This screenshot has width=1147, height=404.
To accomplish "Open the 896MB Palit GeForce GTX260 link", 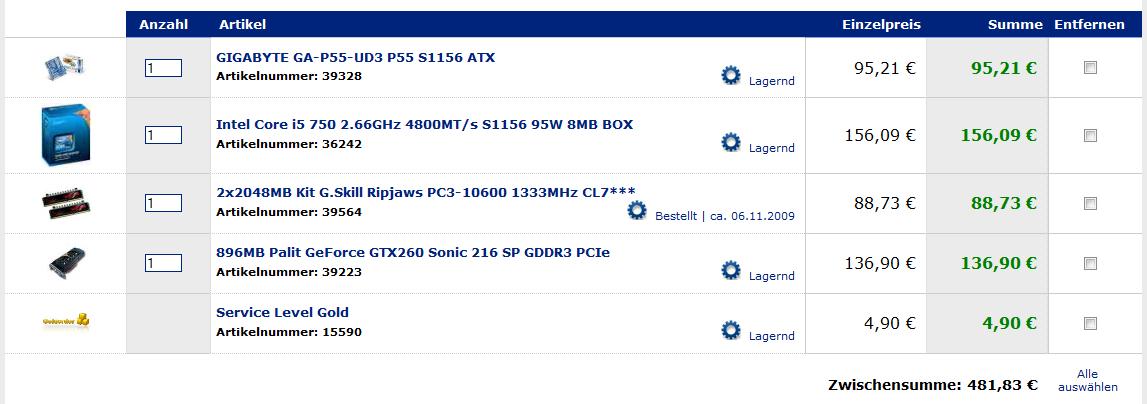I will click(412, 253).
